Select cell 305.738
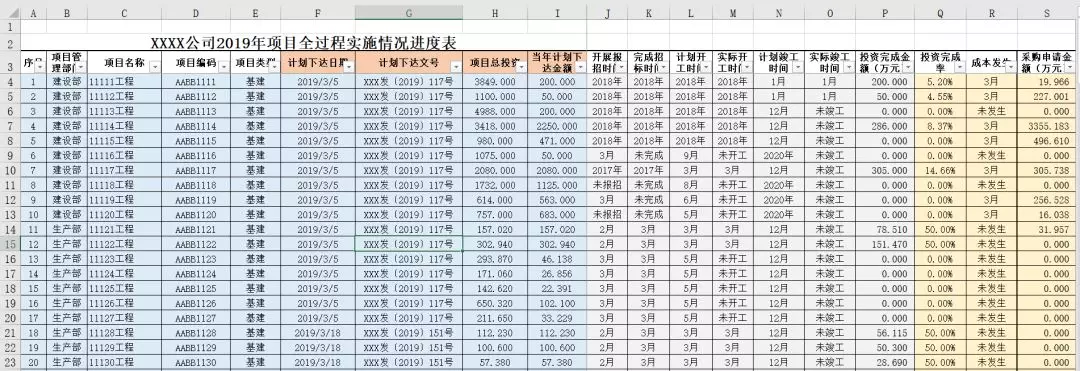This screenshot has width=1080, height=371. tap(1047, 171)
